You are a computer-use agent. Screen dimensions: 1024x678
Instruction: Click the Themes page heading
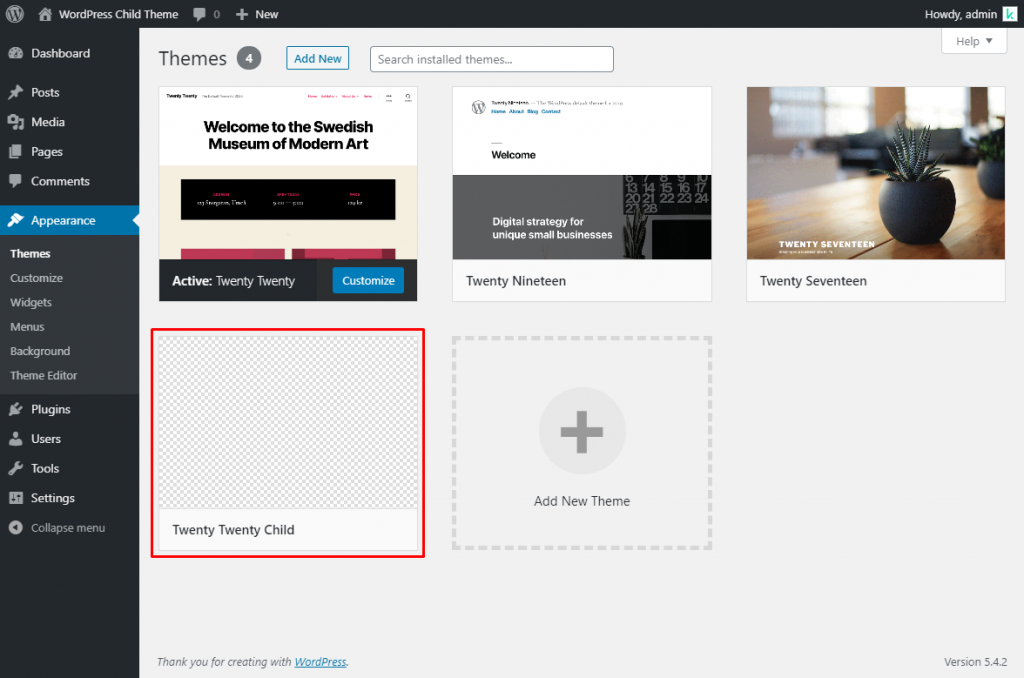pos(193,58)
